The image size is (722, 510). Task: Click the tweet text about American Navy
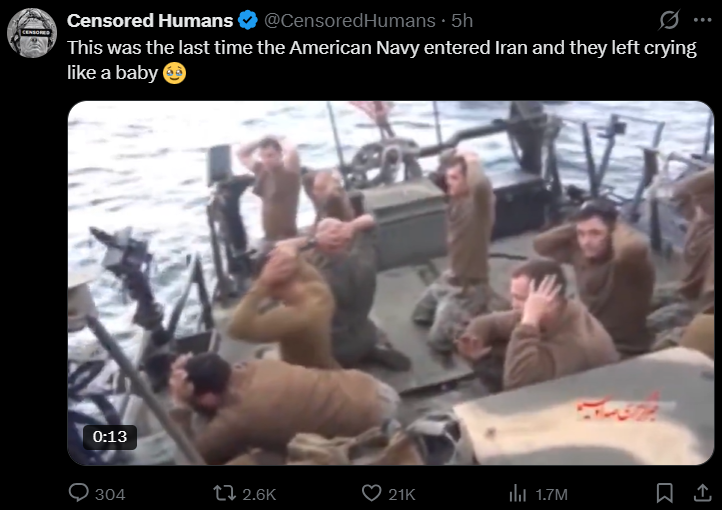coord(382,60)
